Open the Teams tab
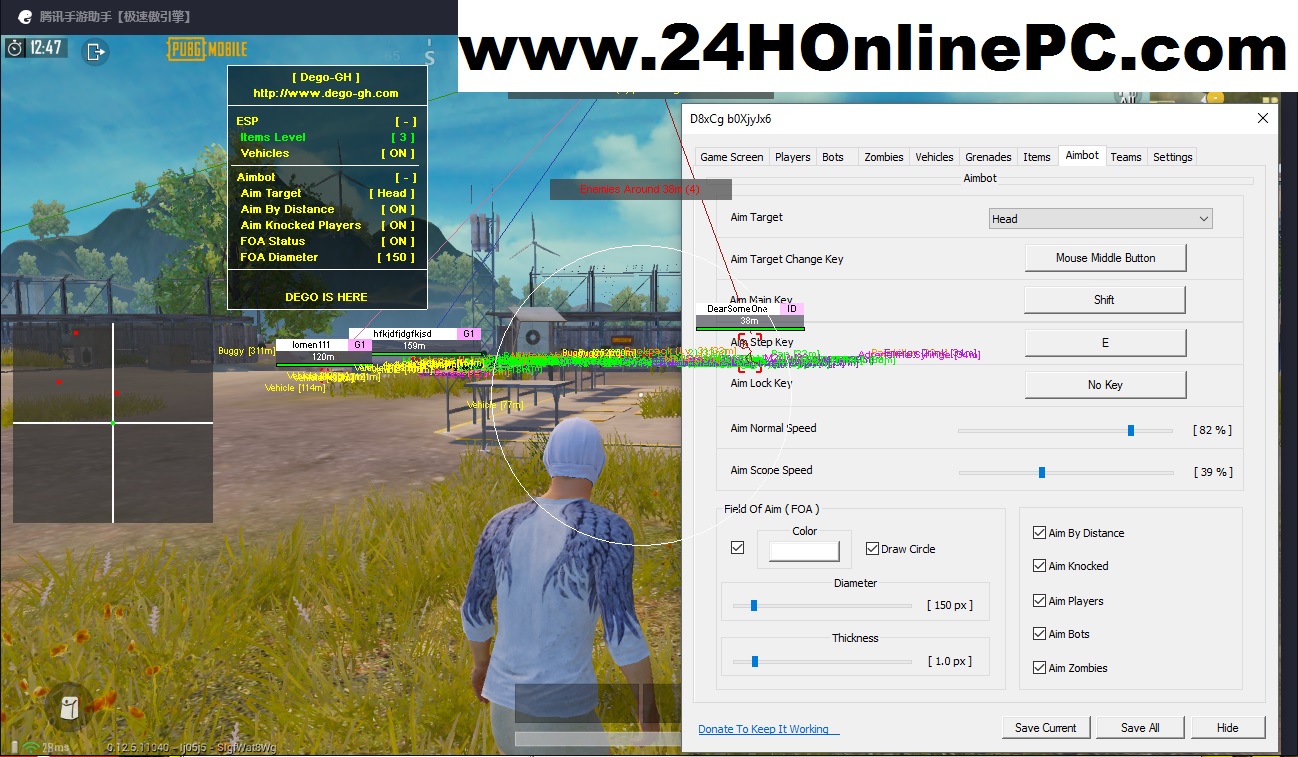This screenshot has height=757, width=1298. click(1126, 157)
